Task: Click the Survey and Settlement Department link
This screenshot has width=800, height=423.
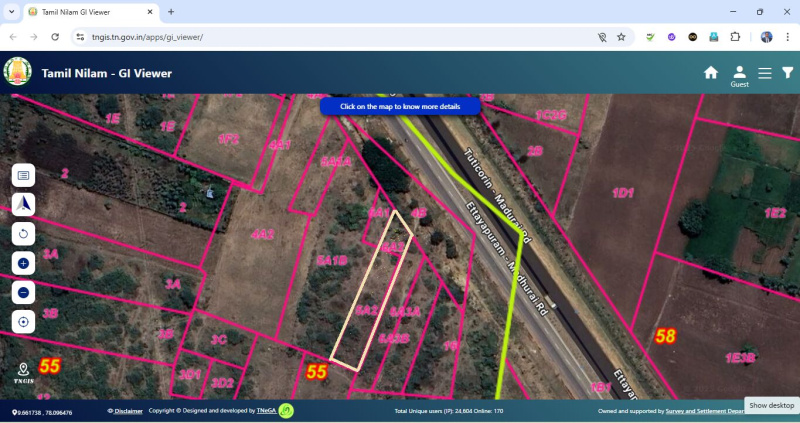Action: 704,411
